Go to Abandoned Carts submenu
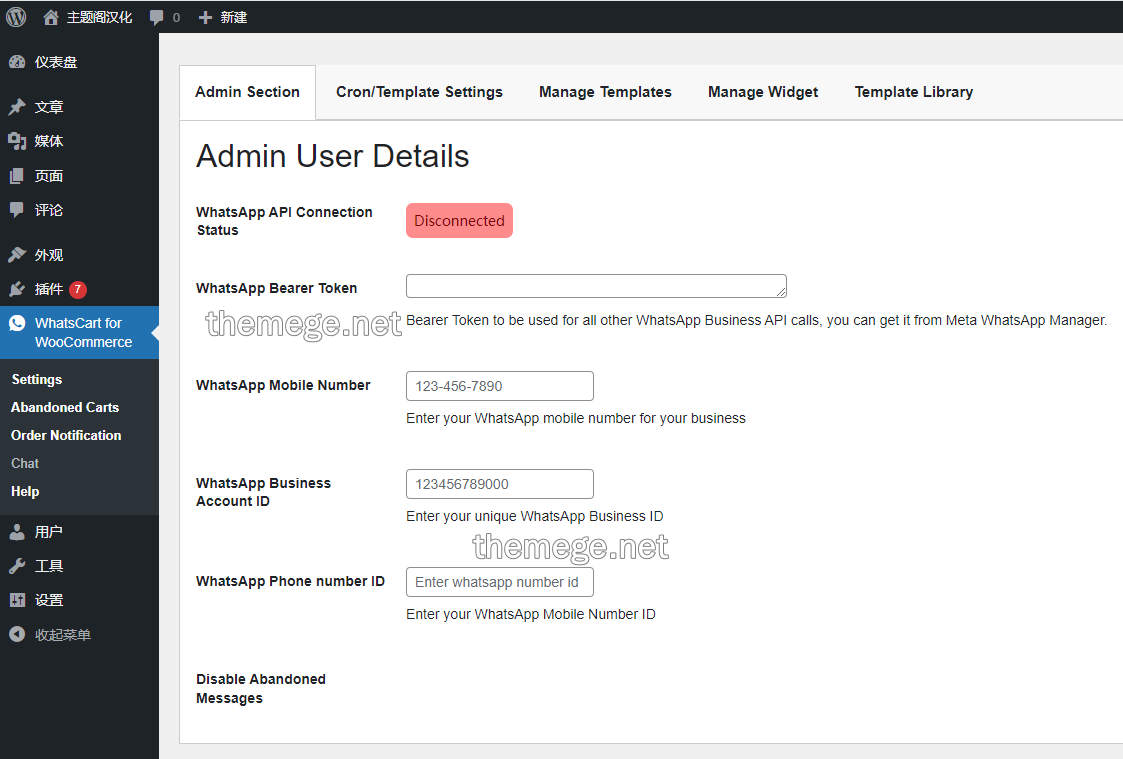The image size is (1123, 759). pyautogui.click(x=64, y=407)
